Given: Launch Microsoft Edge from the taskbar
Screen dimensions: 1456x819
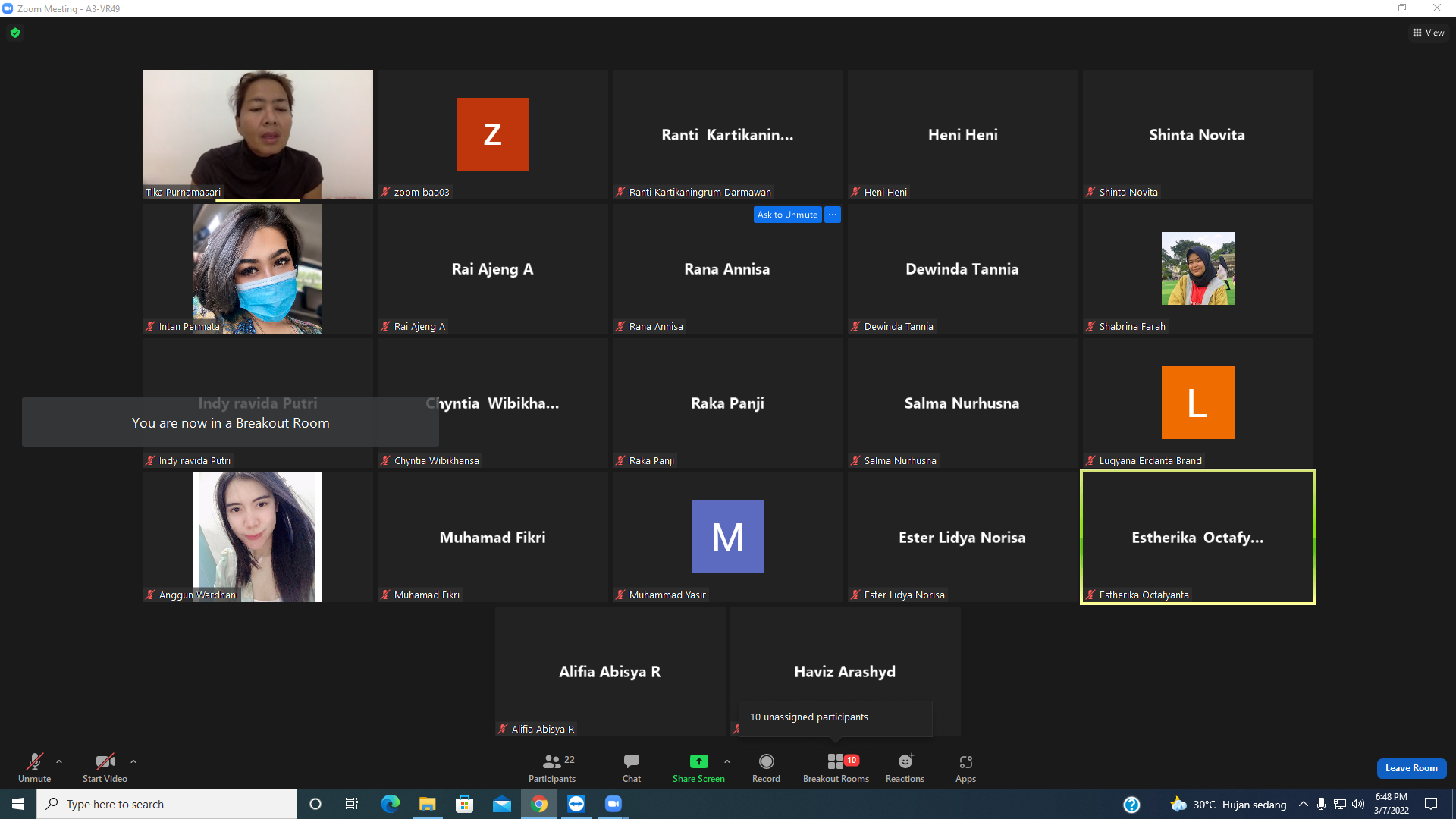Looking at the screenshot, I should click(390, 804).
